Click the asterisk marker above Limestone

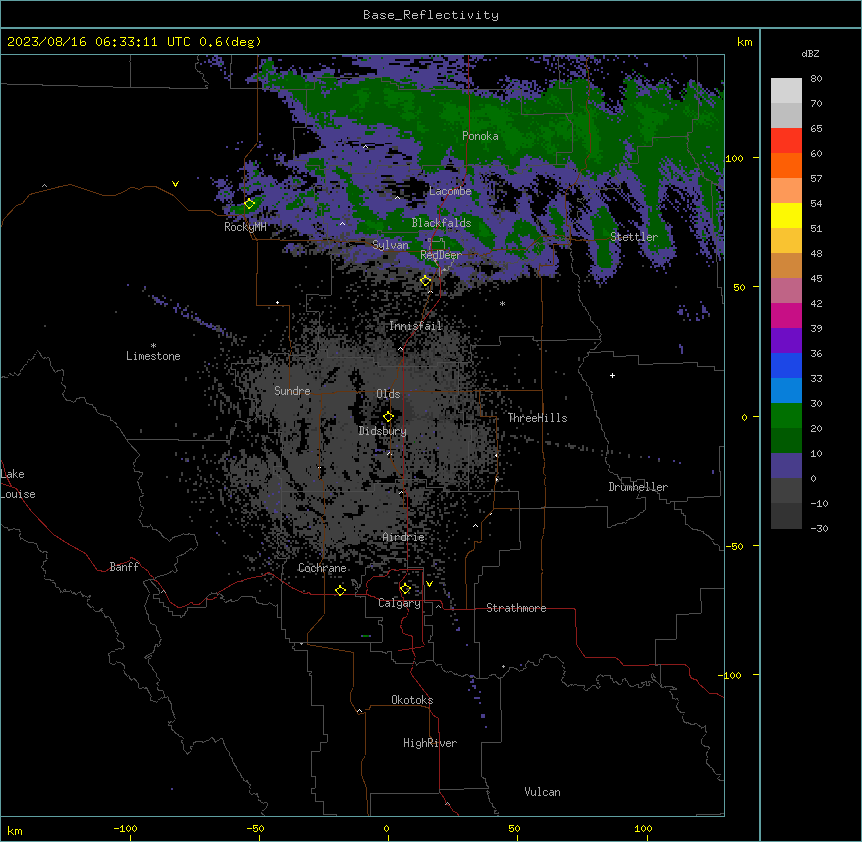(x=153, y=346)
